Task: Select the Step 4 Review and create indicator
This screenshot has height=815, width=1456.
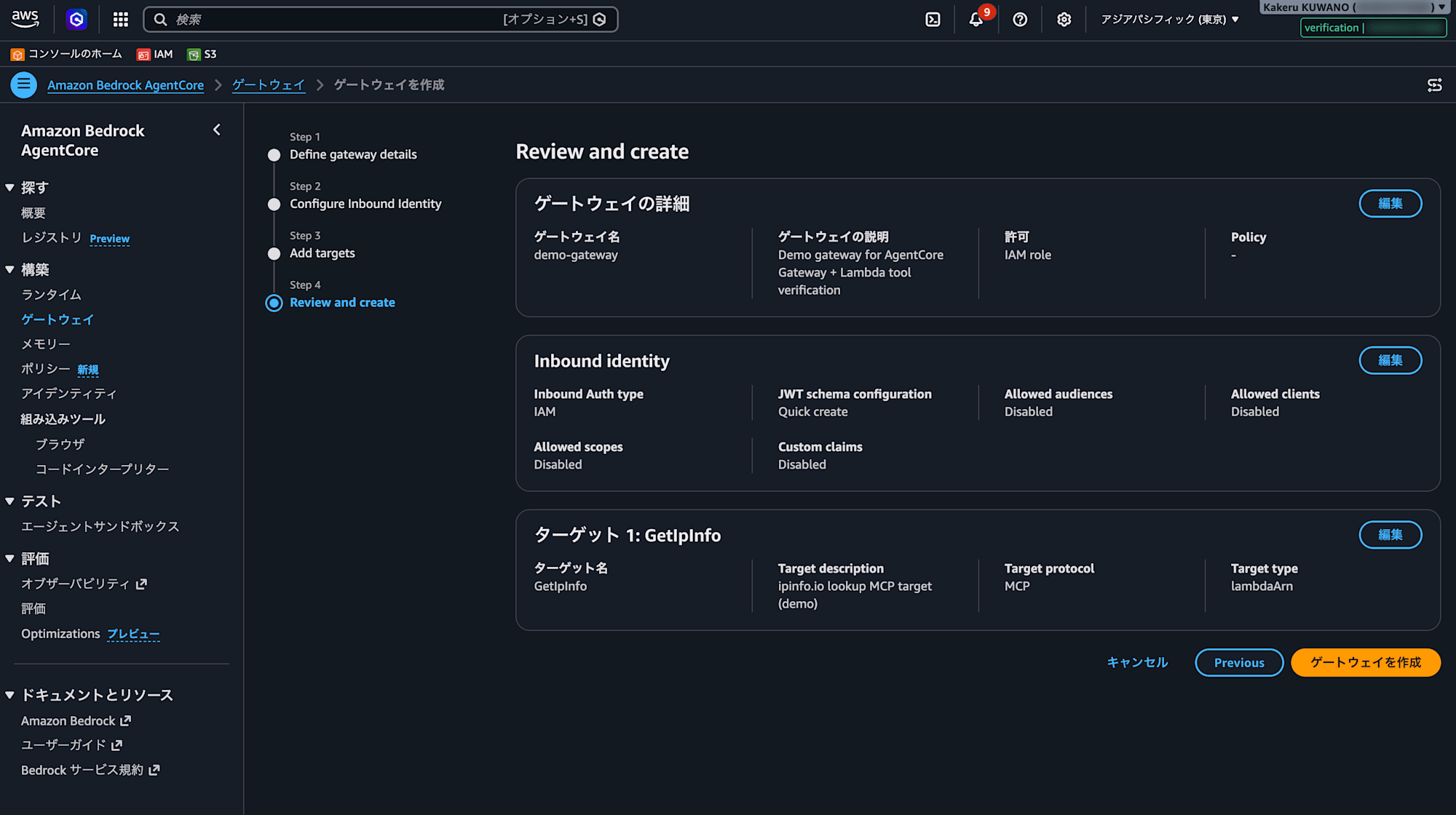Action: 274,303
